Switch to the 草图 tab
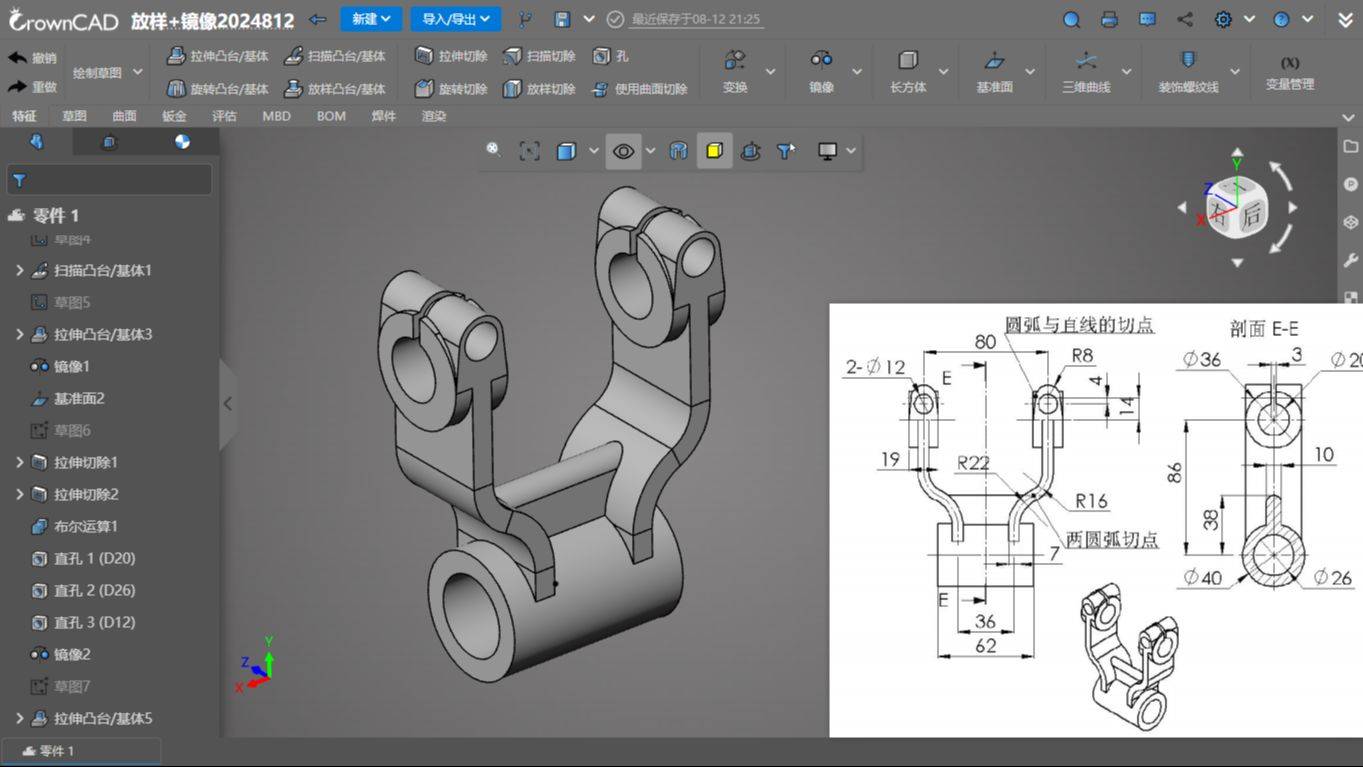1363x767 pixels. (x=74, y=116)
